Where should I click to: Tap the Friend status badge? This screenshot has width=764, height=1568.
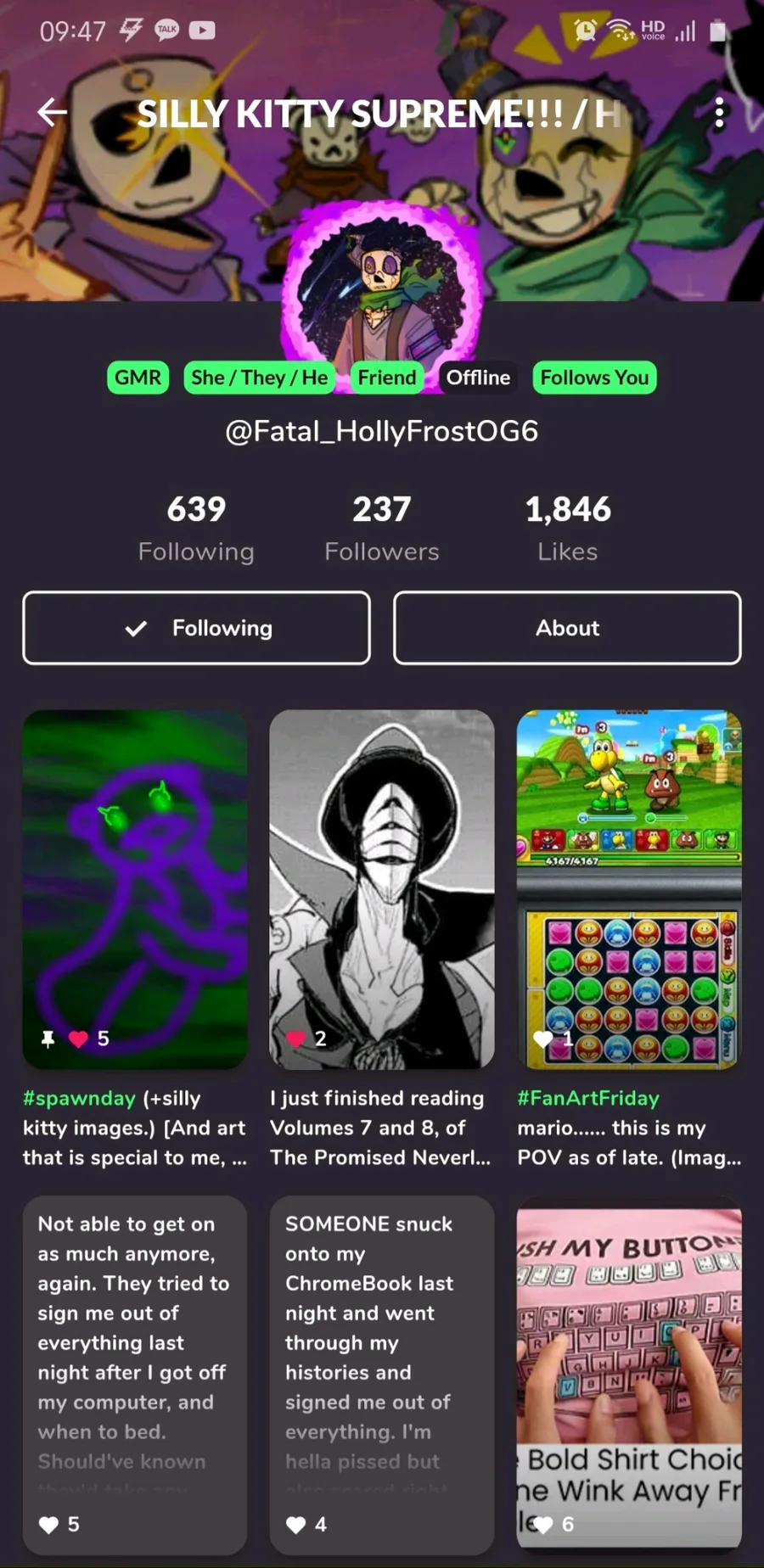pyautogui.click(x=387, y=378)
